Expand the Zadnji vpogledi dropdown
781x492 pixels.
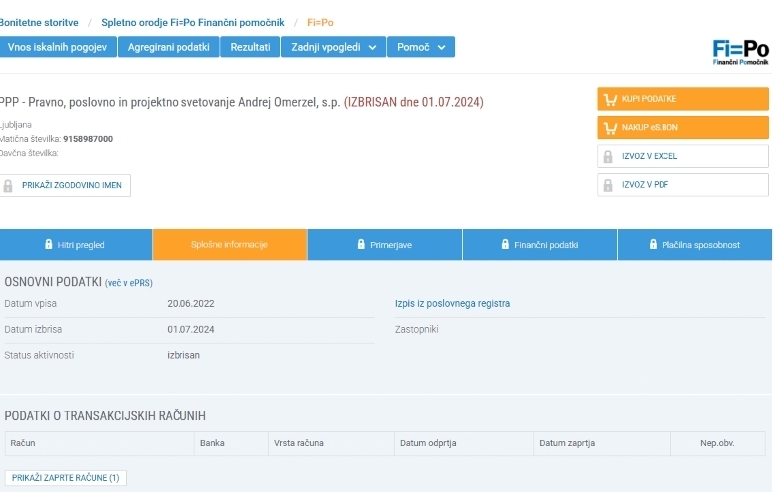333,47
